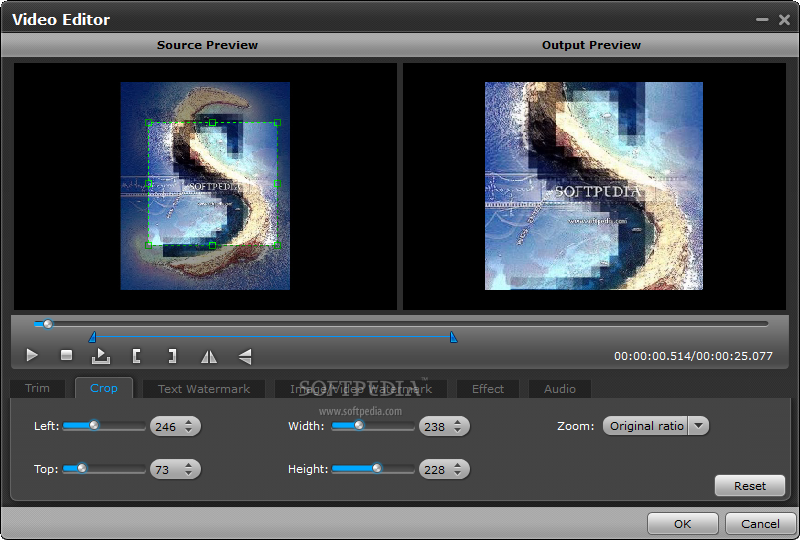
Task: Click the playback position knob on seek bar
Action: click(48, 324)
